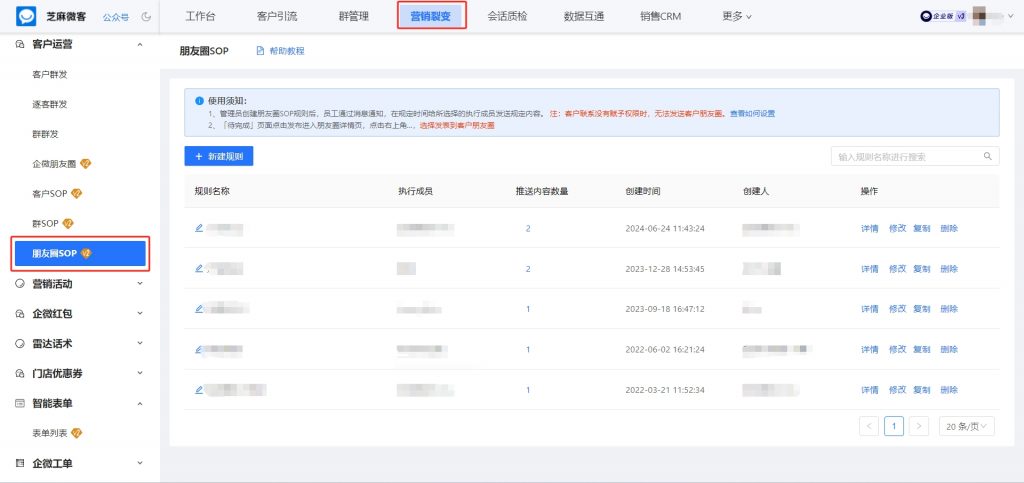Click edit pencil icon of 2024-06-24 rule

tap(199, 229)
